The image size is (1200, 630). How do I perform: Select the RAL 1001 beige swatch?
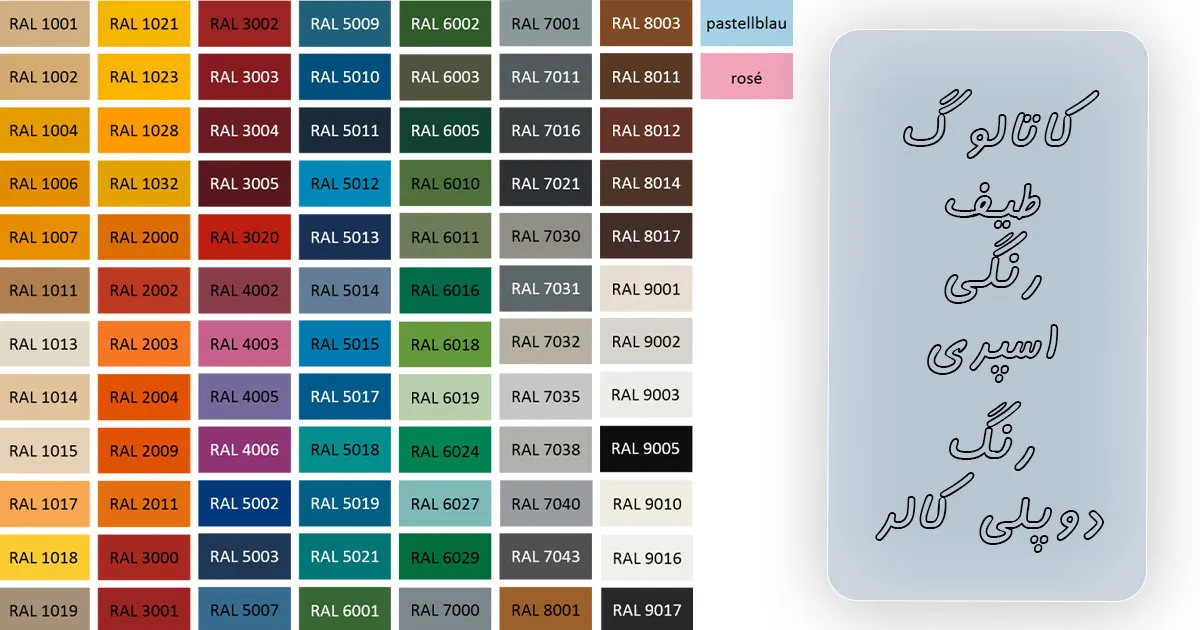[45, 24]
